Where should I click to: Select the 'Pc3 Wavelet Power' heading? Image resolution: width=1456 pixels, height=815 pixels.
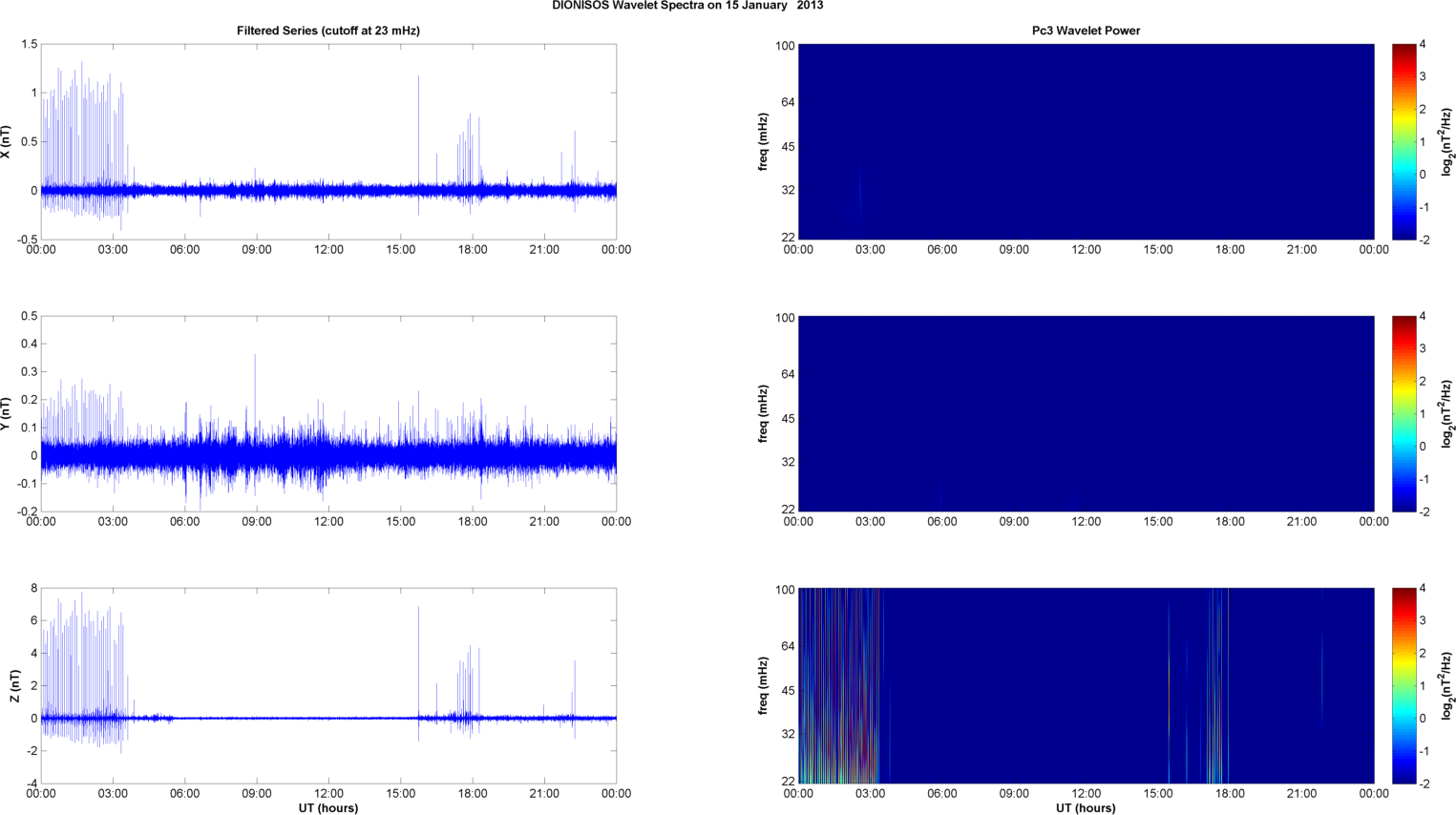1086,31
